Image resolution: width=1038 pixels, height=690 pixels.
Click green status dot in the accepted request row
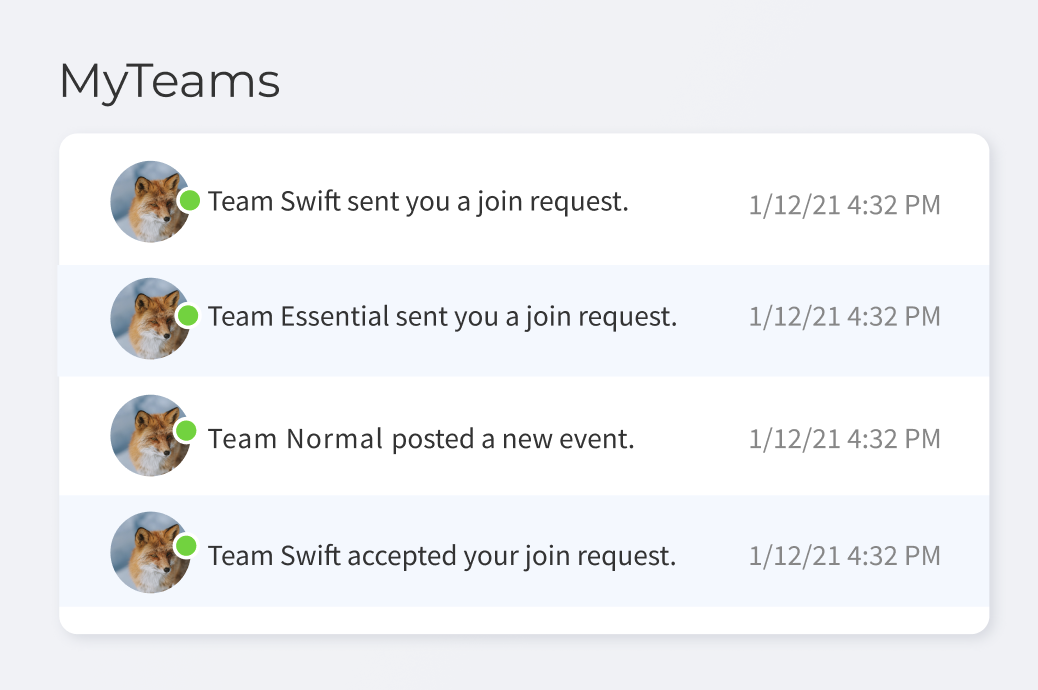[x=186, y=546]
